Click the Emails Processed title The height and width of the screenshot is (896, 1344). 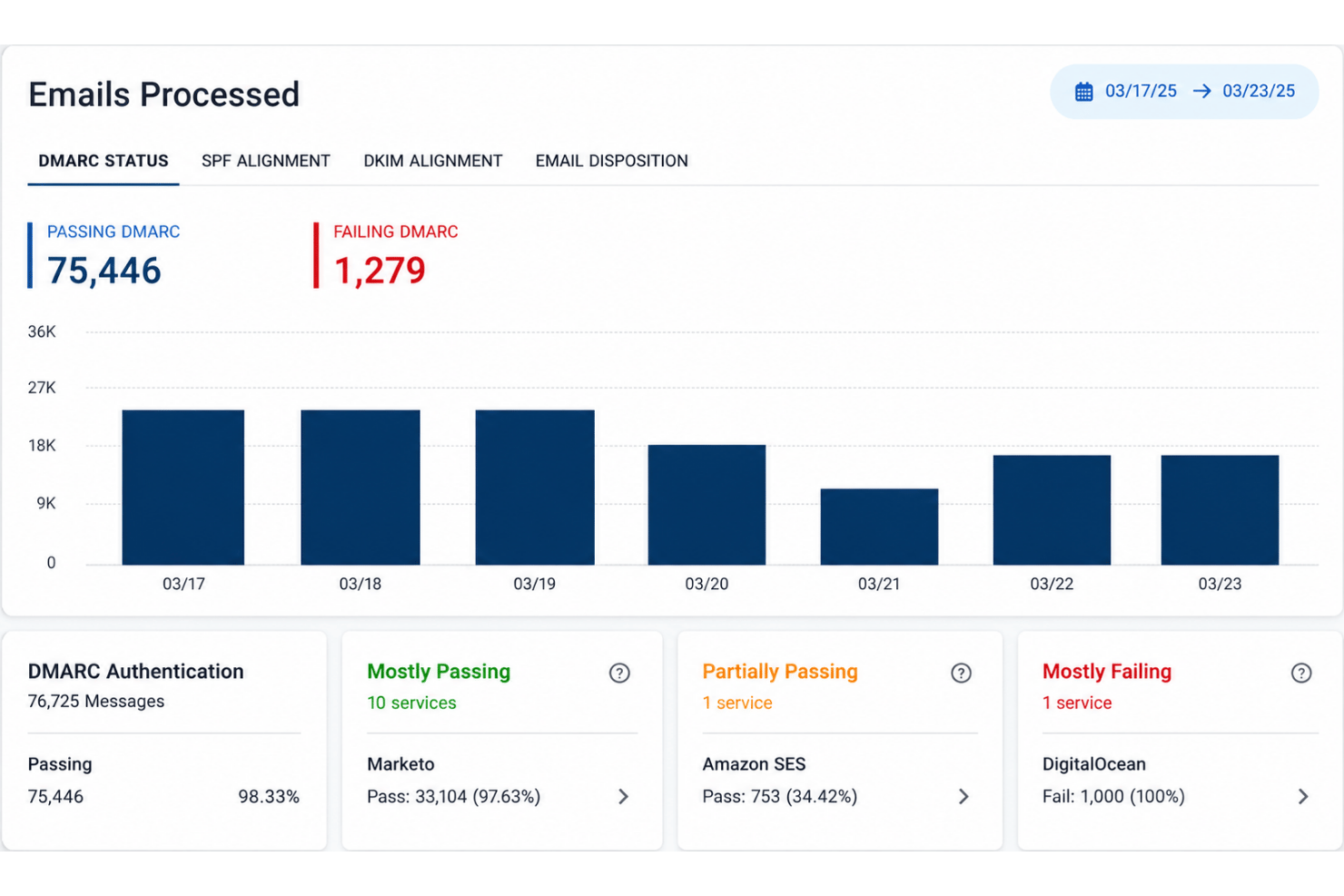(x=163, y=94)
